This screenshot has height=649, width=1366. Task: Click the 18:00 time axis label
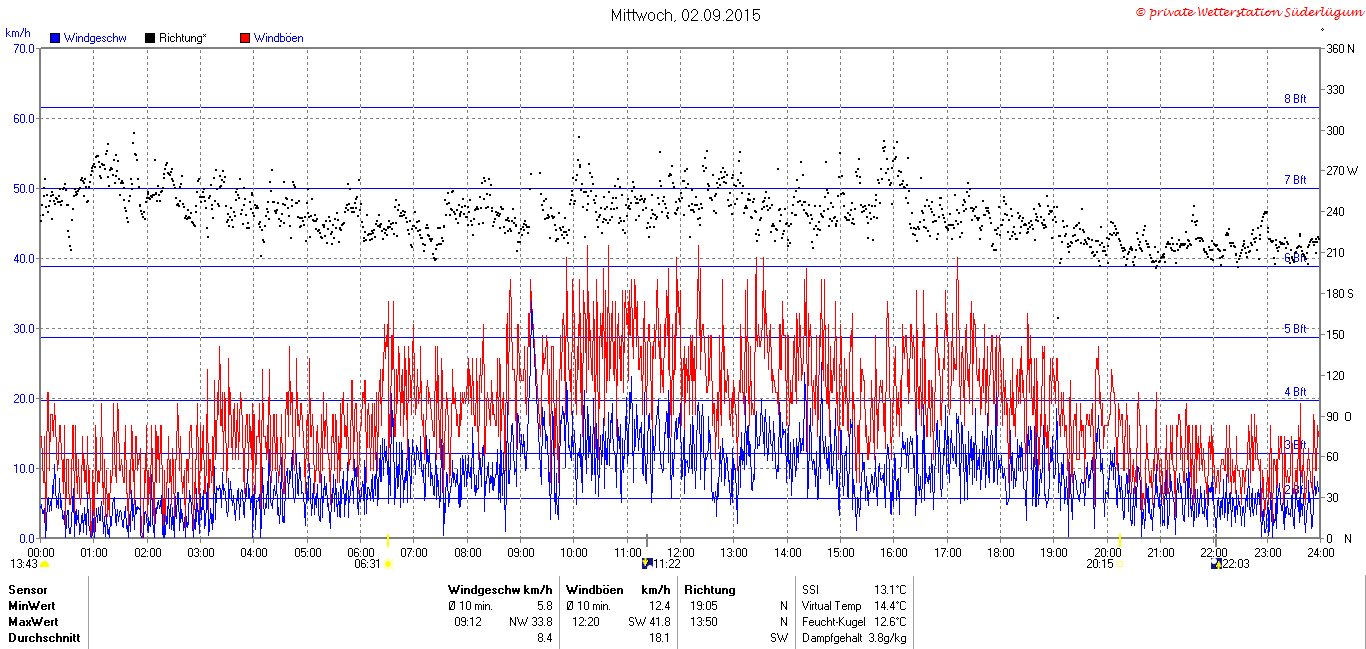1001,552
